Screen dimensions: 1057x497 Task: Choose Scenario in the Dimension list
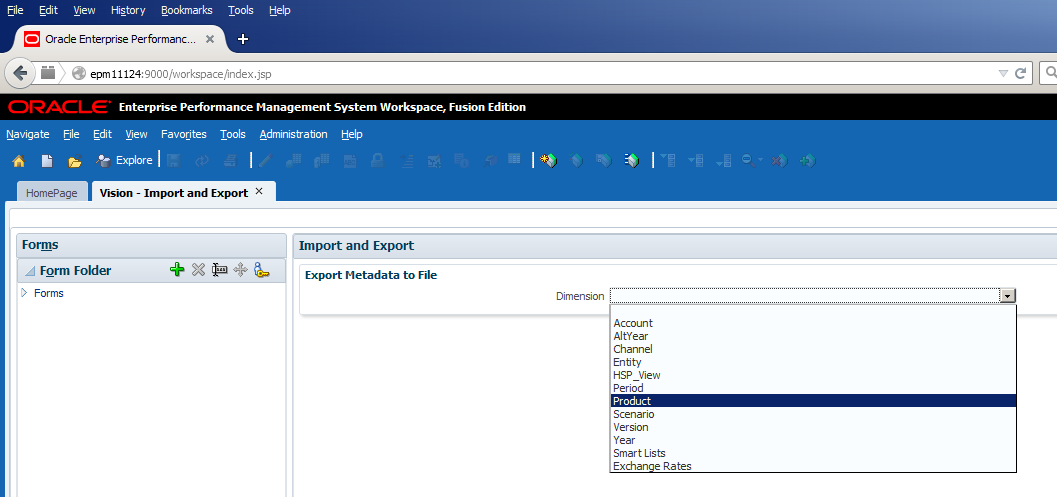pyautogui.click(x=813, y=414)
